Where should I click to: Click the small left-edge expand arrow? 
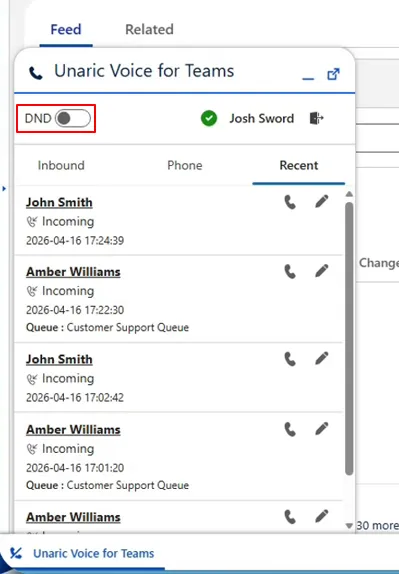pos(4,189)
